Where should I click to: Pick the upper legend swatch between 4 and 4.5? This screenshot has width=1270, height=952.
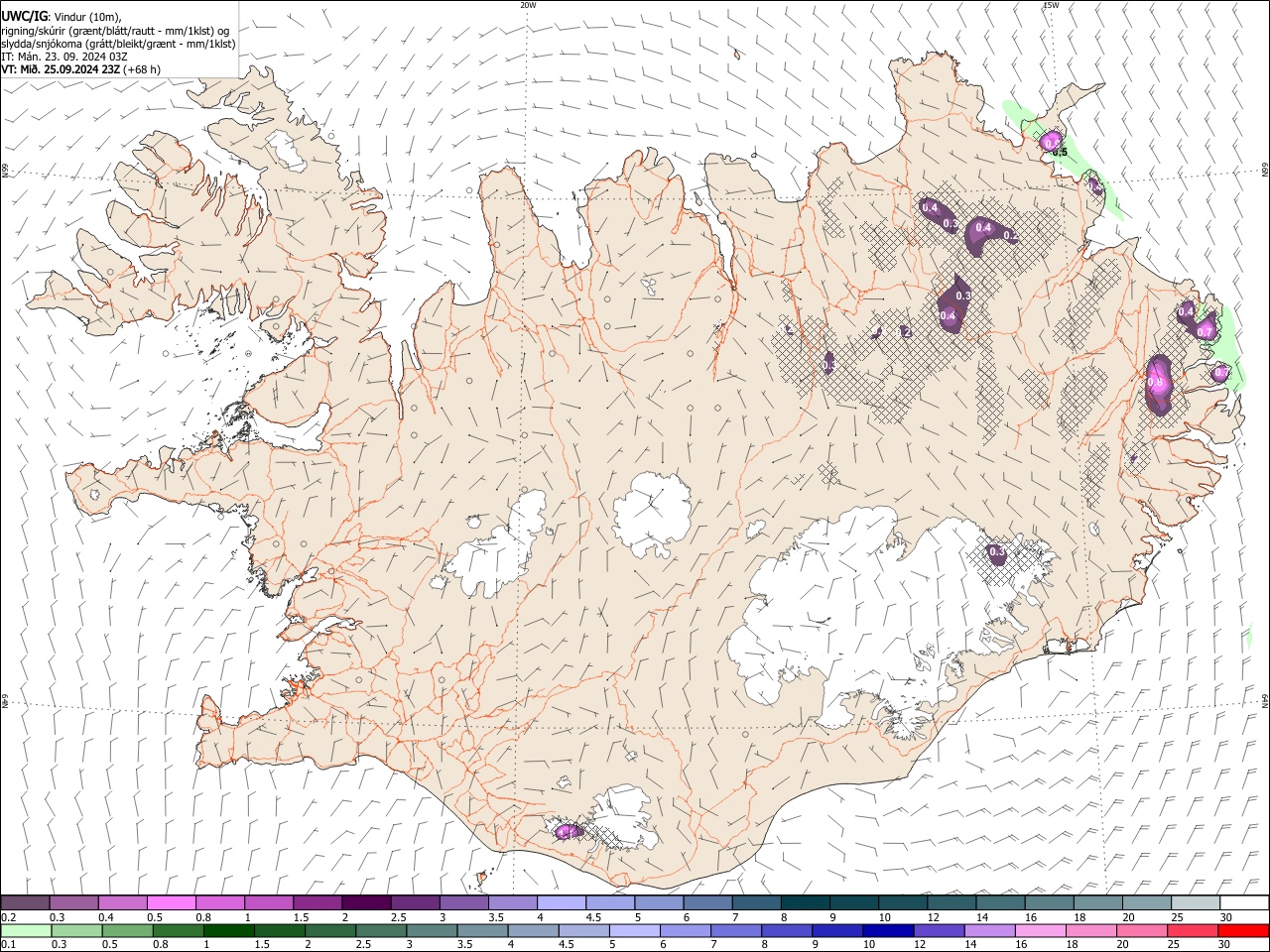(562, 903)
